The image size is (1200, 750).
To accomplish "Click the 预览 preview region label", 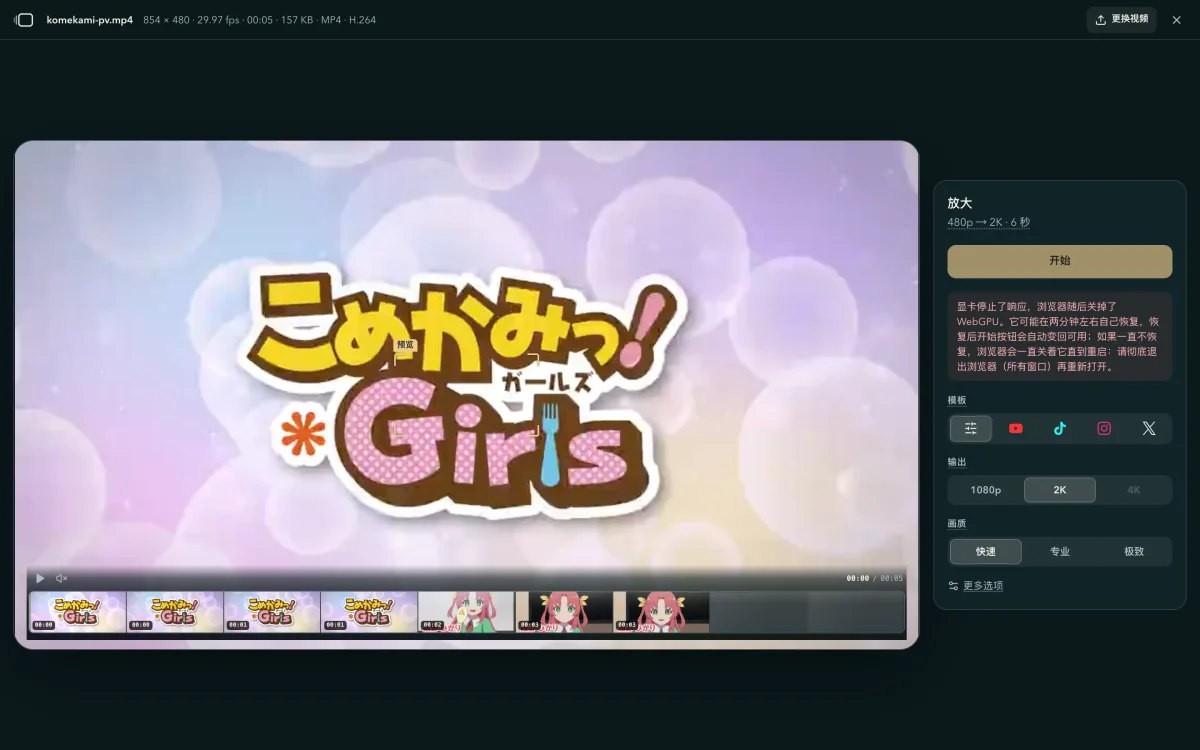I will pos(405,344).
